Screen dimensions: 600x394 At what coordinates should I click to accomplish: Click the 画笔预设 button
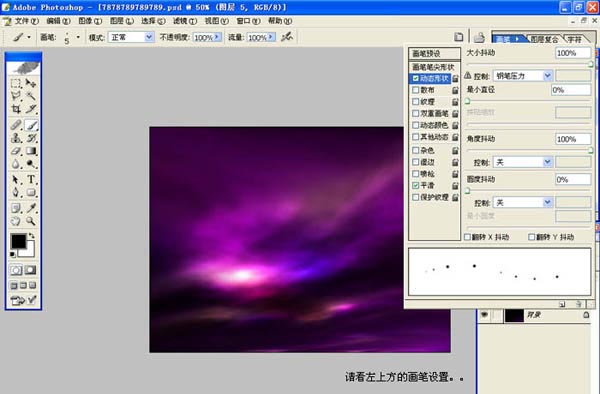(434, 53)
